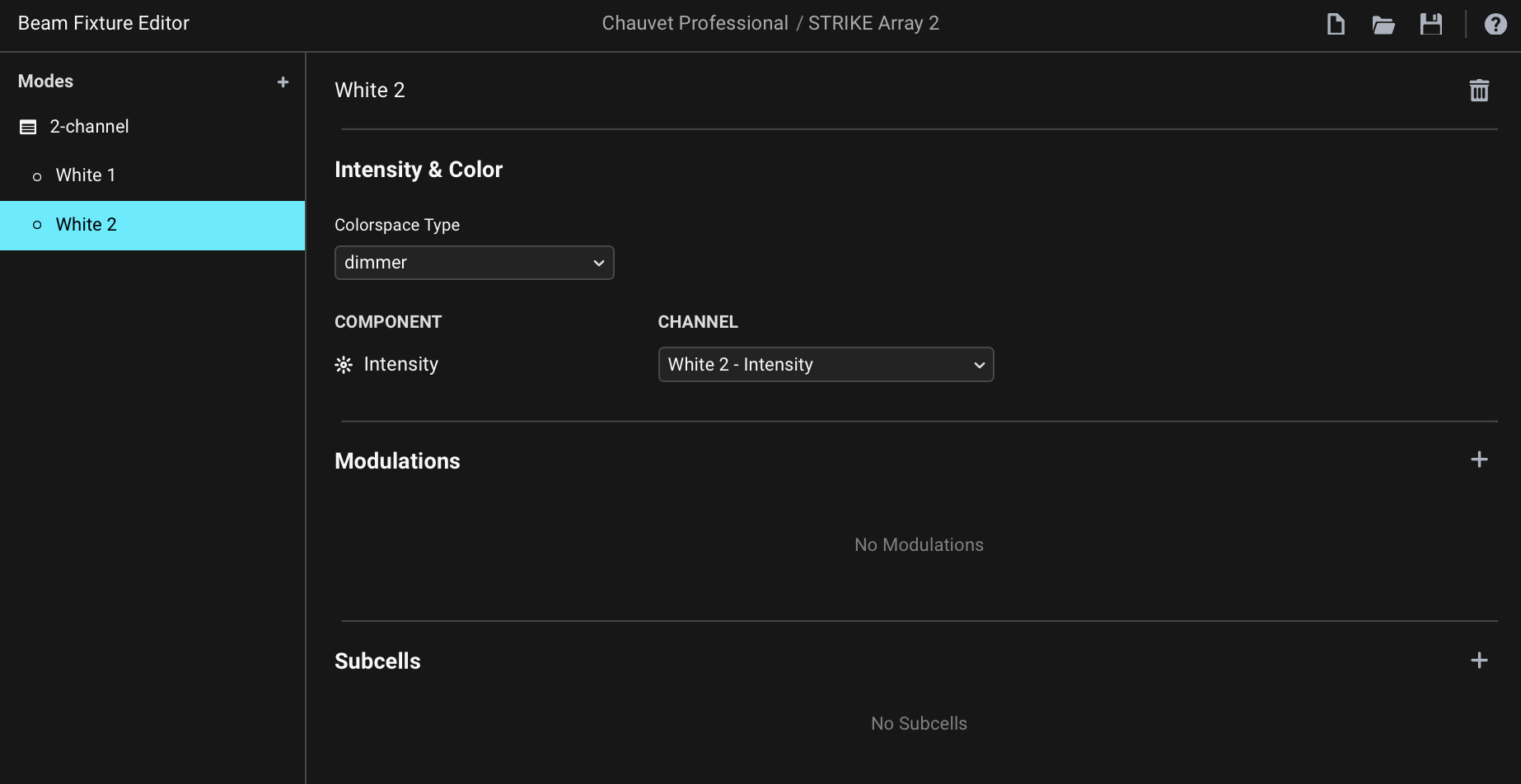Click the new file icon
The height and width of the screenshot is (784, 1521).
(1336, 25)
